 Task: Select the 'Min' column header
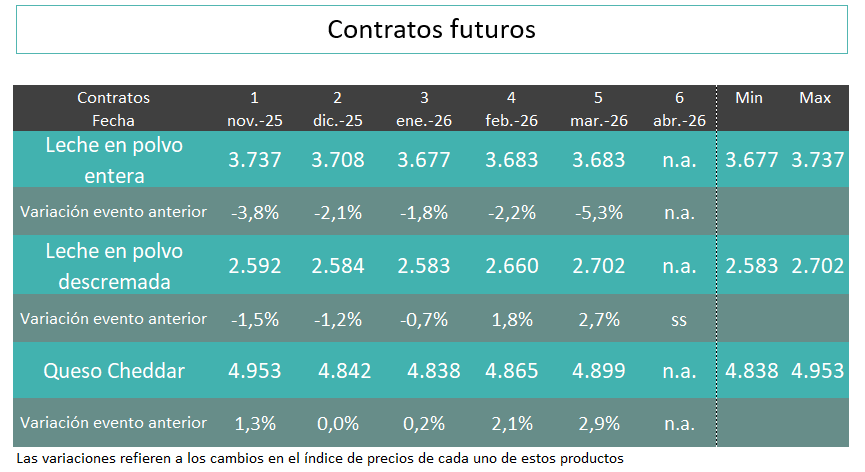(749, 98)
